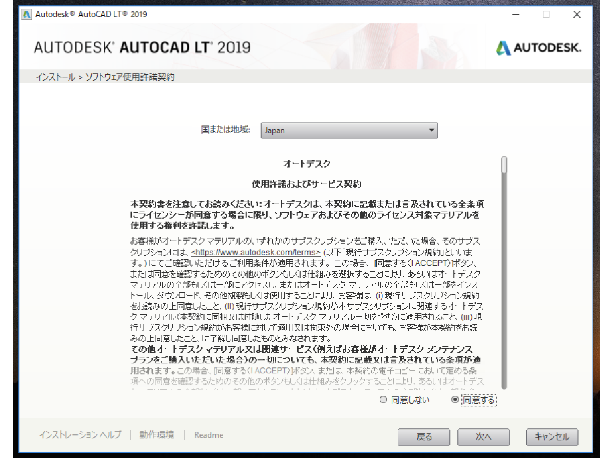Click the 国または地域 label
This screenshot has width=613, height=458.
click(x=226, y=129)
